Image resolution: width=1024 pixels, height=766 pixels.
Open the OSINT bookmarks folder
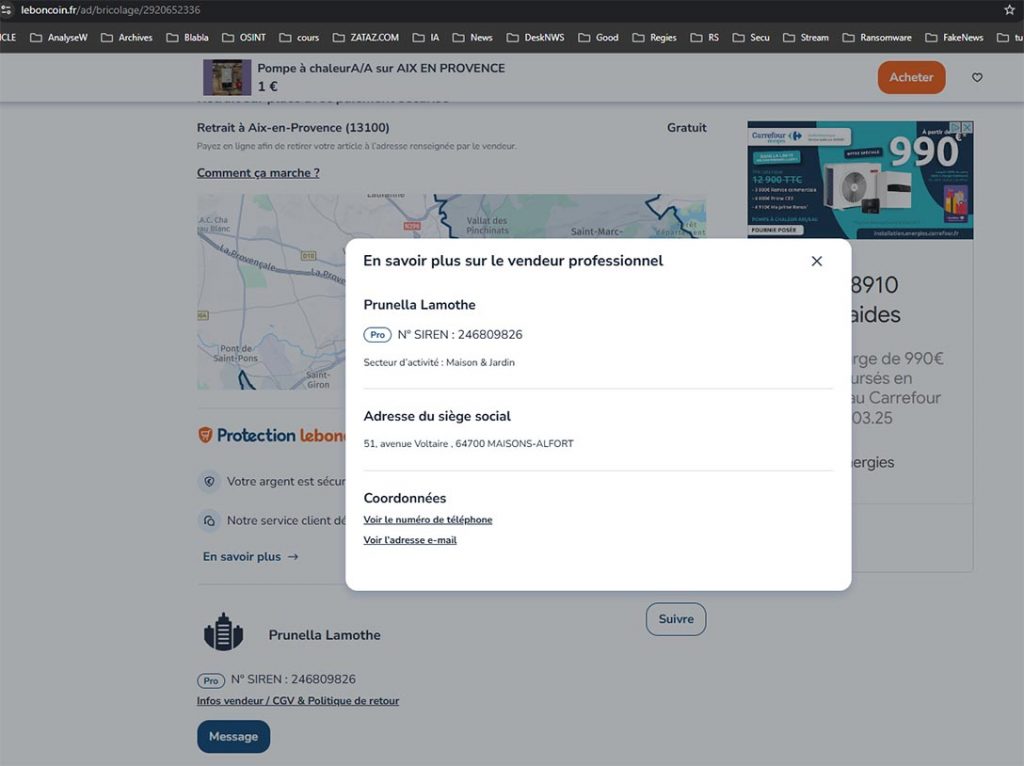point(244,38)
